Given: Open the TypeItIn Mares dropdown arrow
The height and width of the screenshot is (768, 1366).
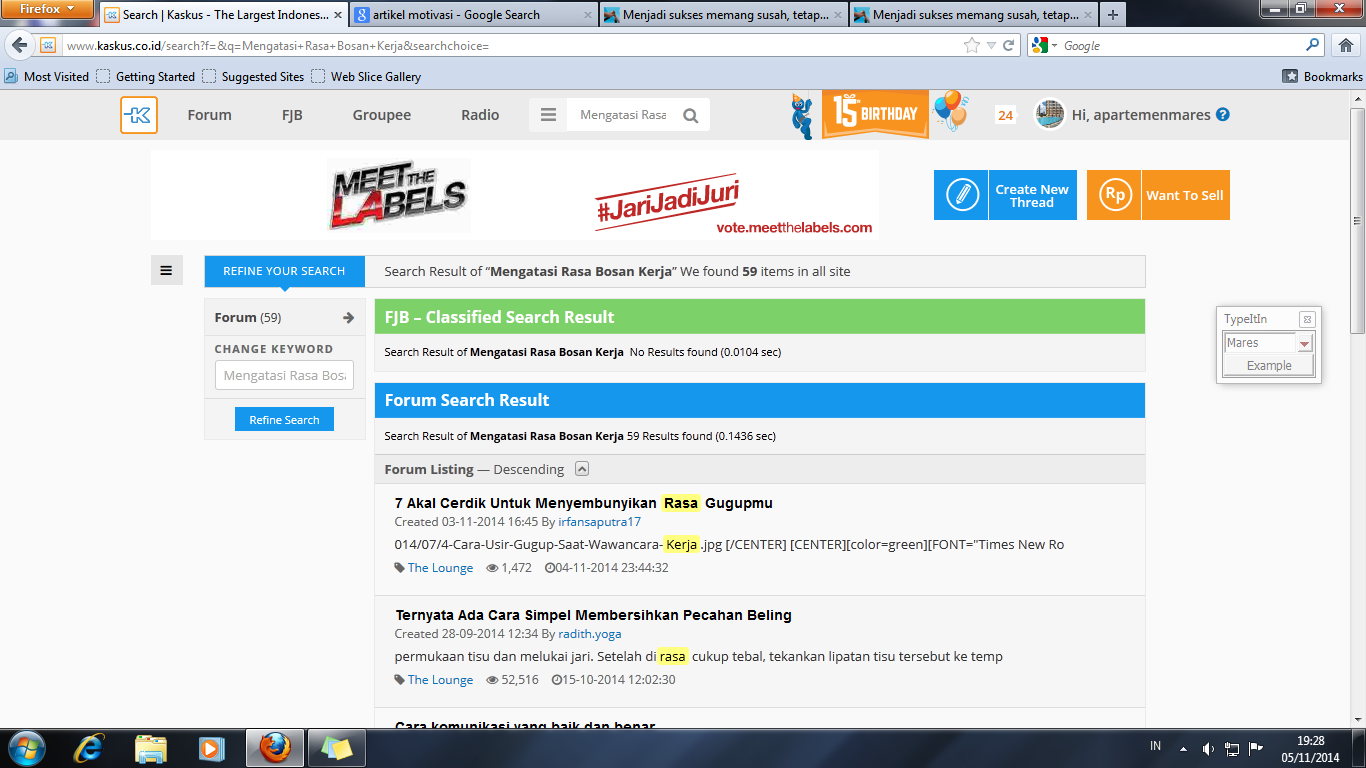Looking at the screenshot, I should tap(1305, 343).
